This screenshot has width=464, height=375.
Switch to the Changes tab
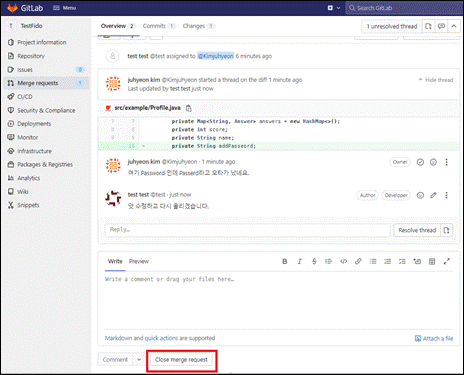pos(199,26)
